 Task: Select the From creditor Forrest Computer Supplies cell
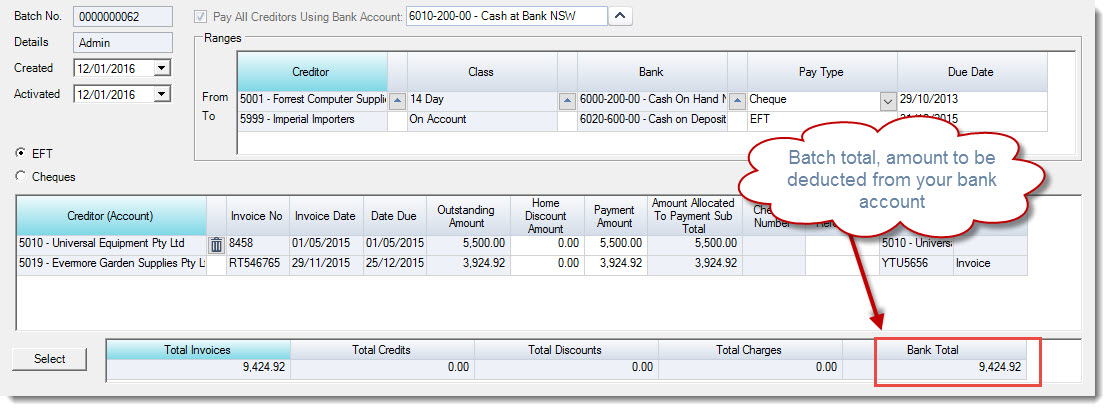click(313, 101)
